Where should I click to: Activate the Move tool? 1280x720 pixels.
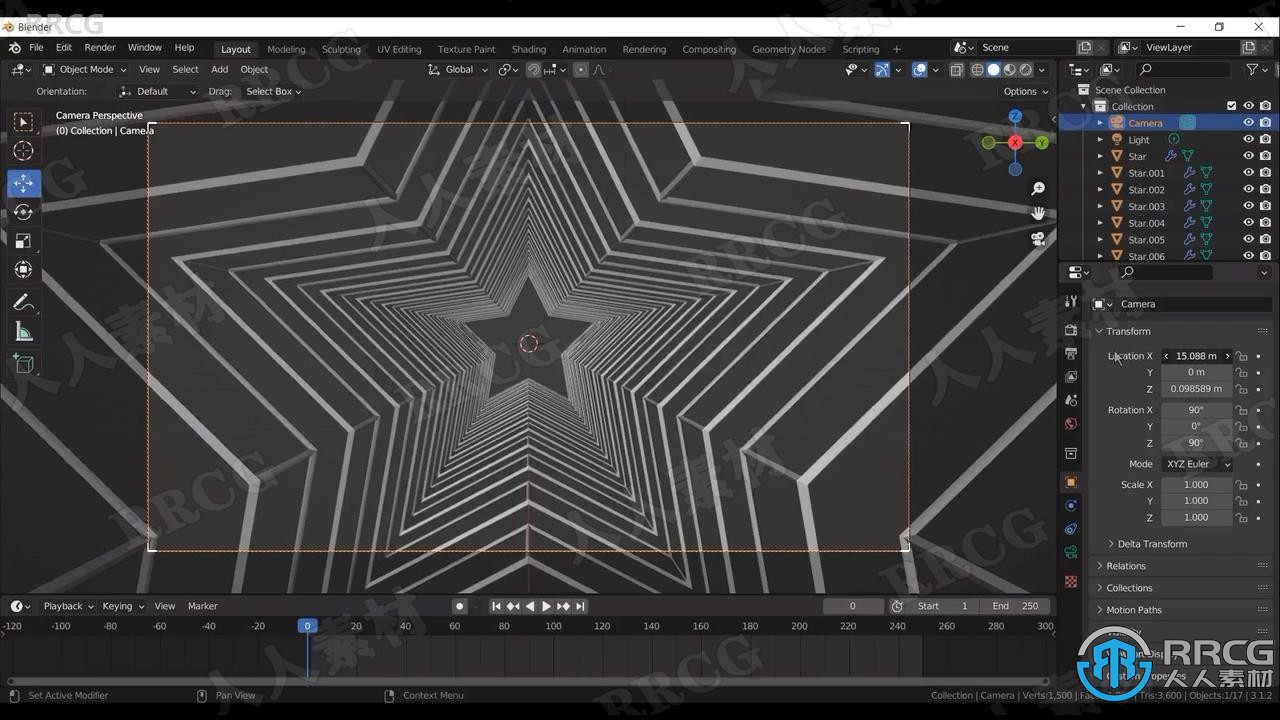pyautogui.click(x=23, y=183)
